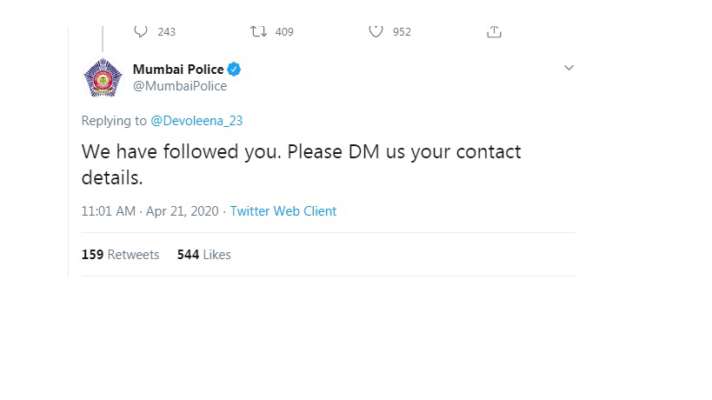Click the thread connector line above avatar
Image resolution: width=712 pixels, height=400 pixels.
click(103, 39)
